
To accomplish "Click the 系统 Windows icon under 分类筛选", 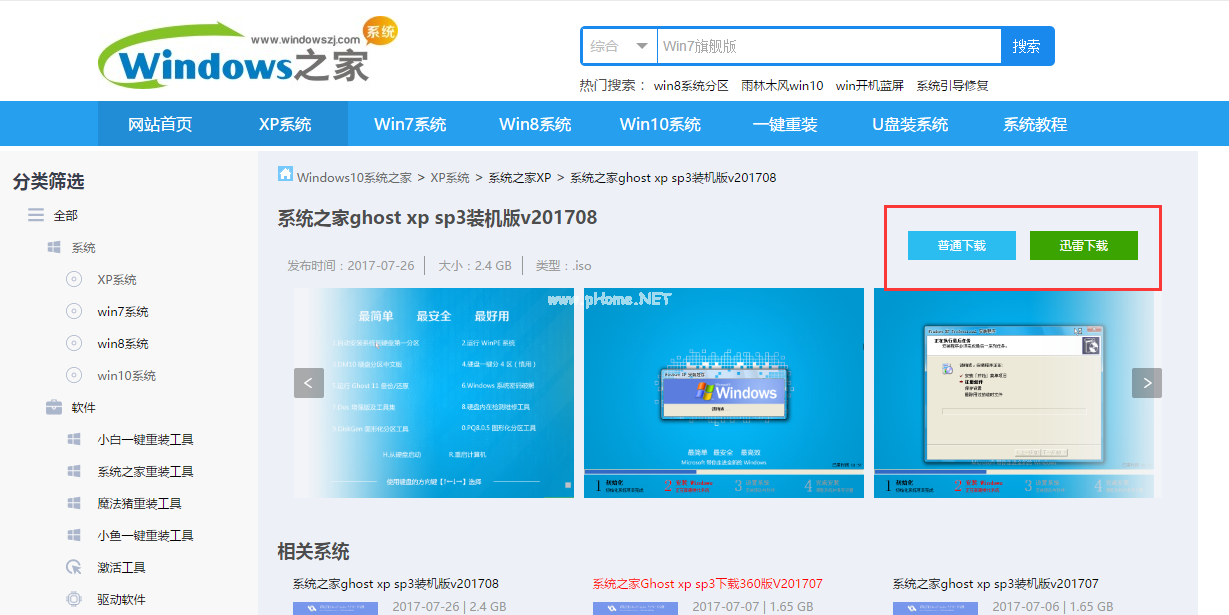I will click(x=54, y=247).
